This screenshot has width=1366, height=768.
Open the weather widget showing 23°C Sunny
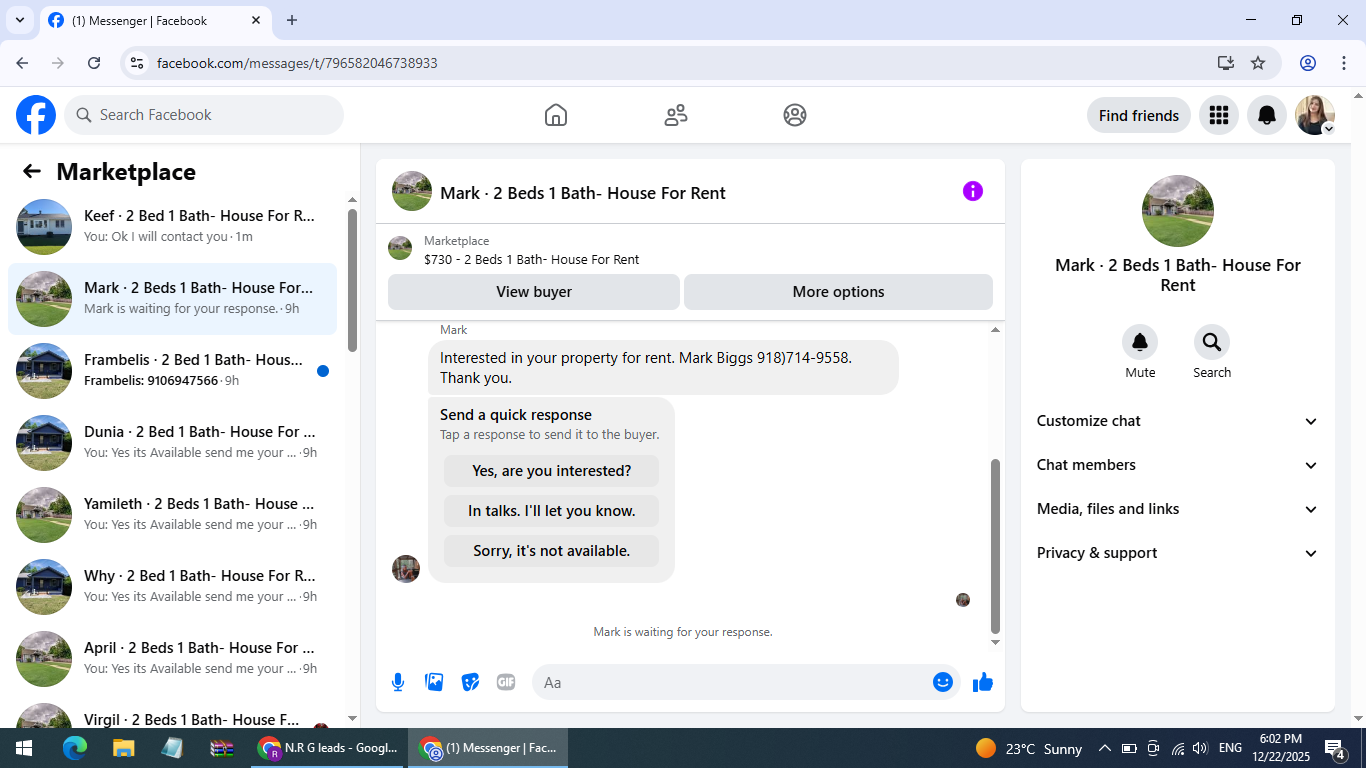[1028, 748]
